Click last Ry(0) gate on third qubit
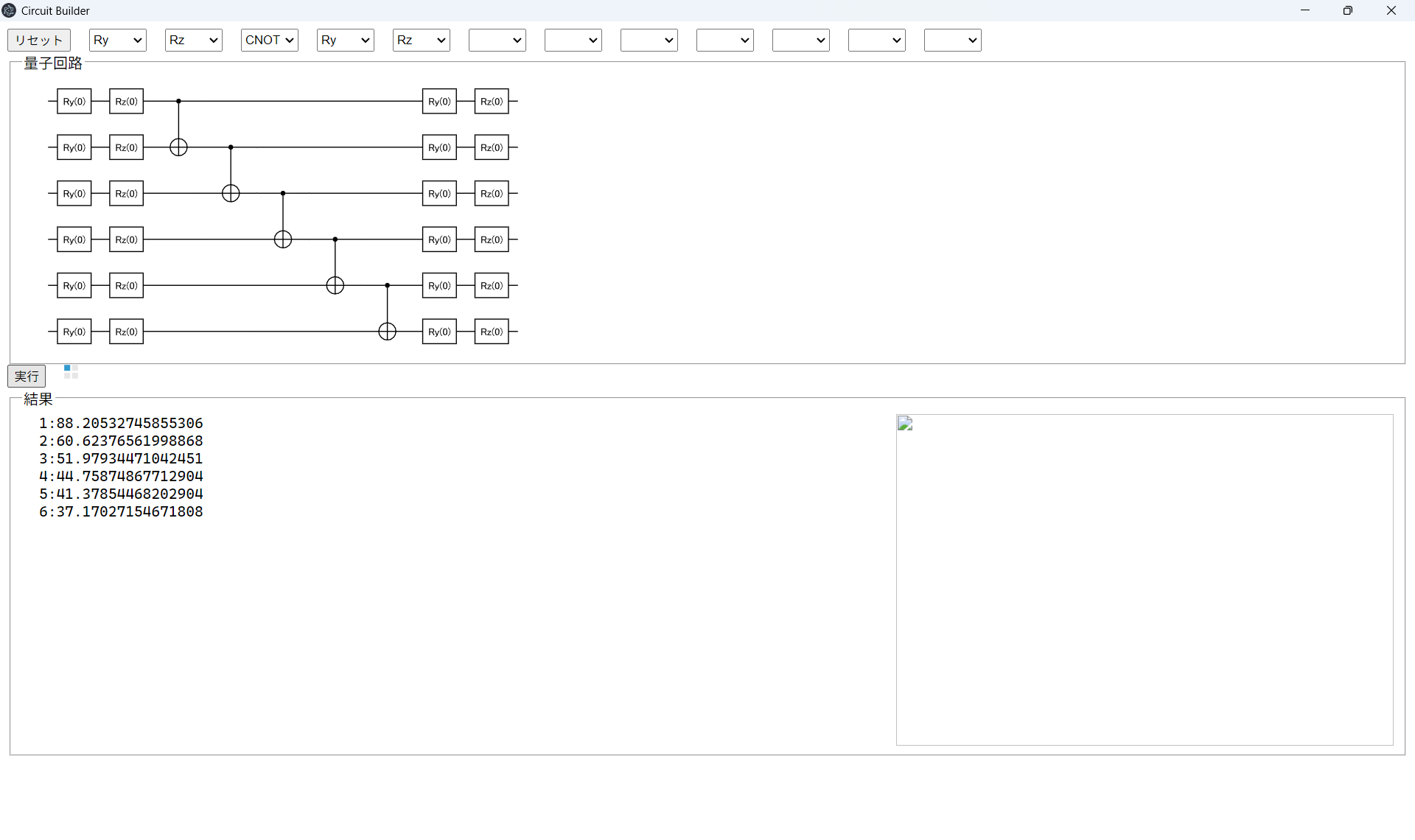1415x840 pixels. (440, 194)
